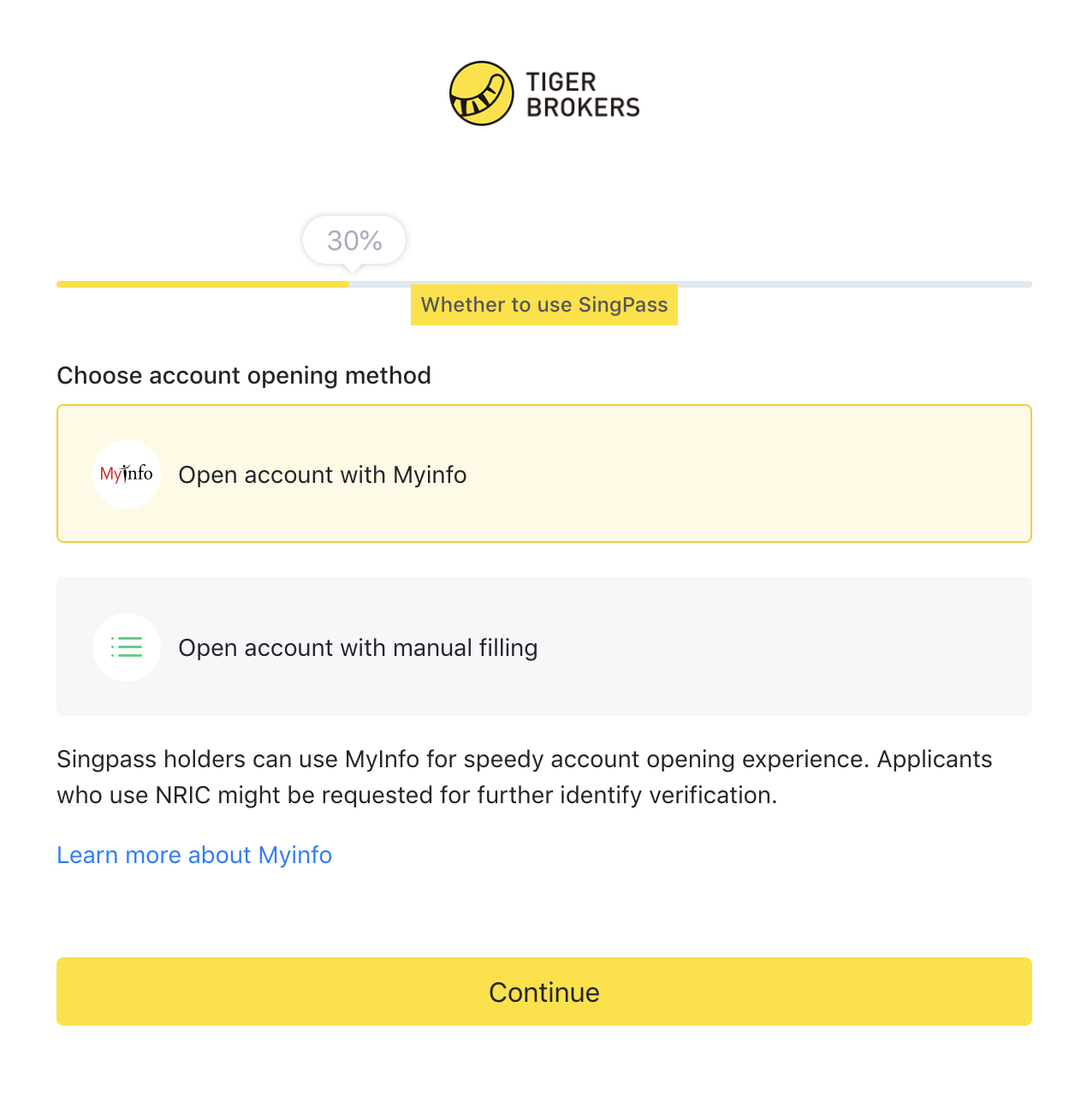Click the "Open account with Myinfo" label text
The height and width of the screenshot is (1120, 1075).
(x=322, y=475)
